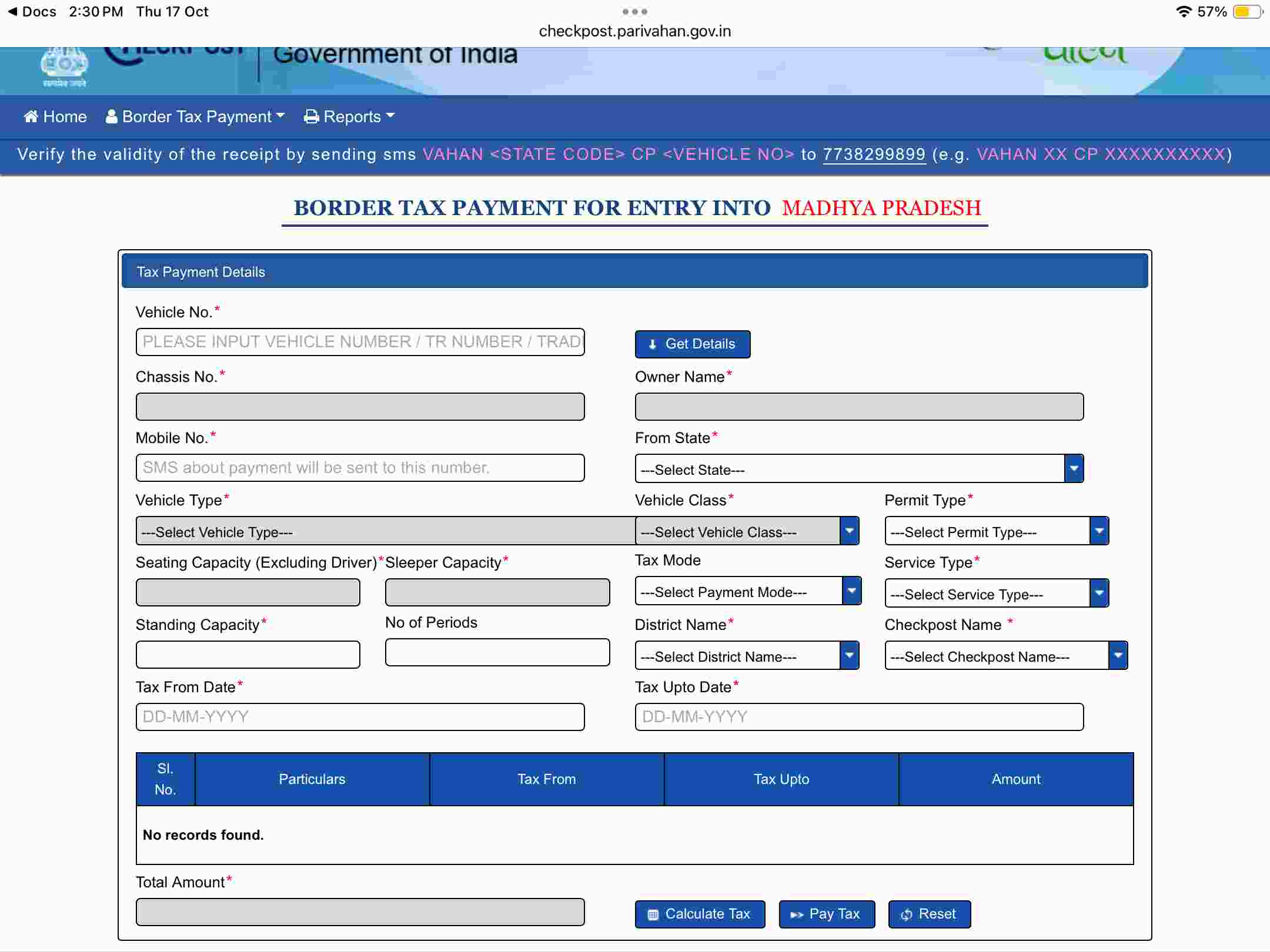Click the Chassis No. field
The image size is (1270, 952).
pos(360,407)
